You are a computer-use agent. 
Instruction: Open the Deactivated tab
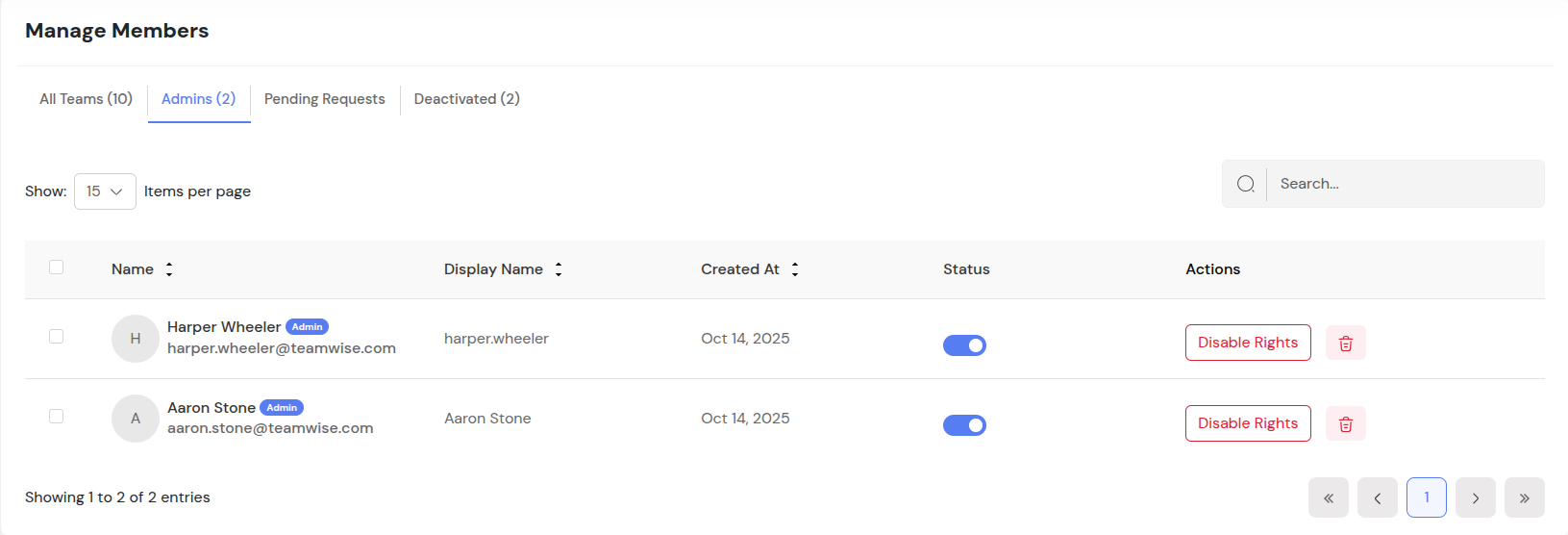coord(466,99)
